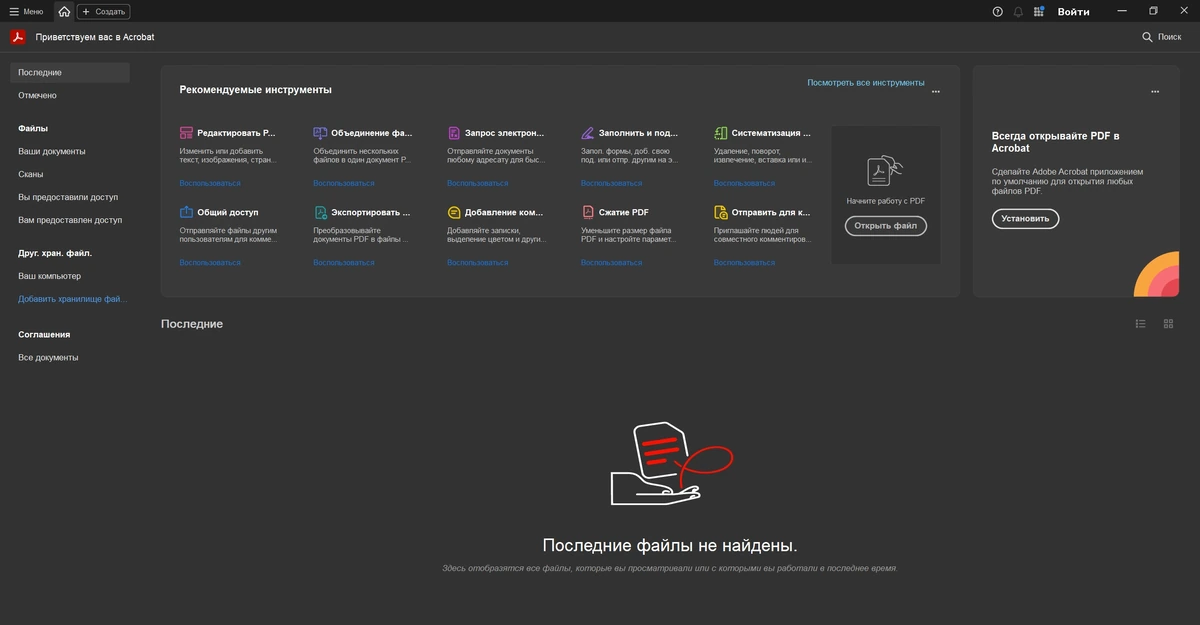
Task: Click the Установить button
Action: click(x=1025, y=218)
